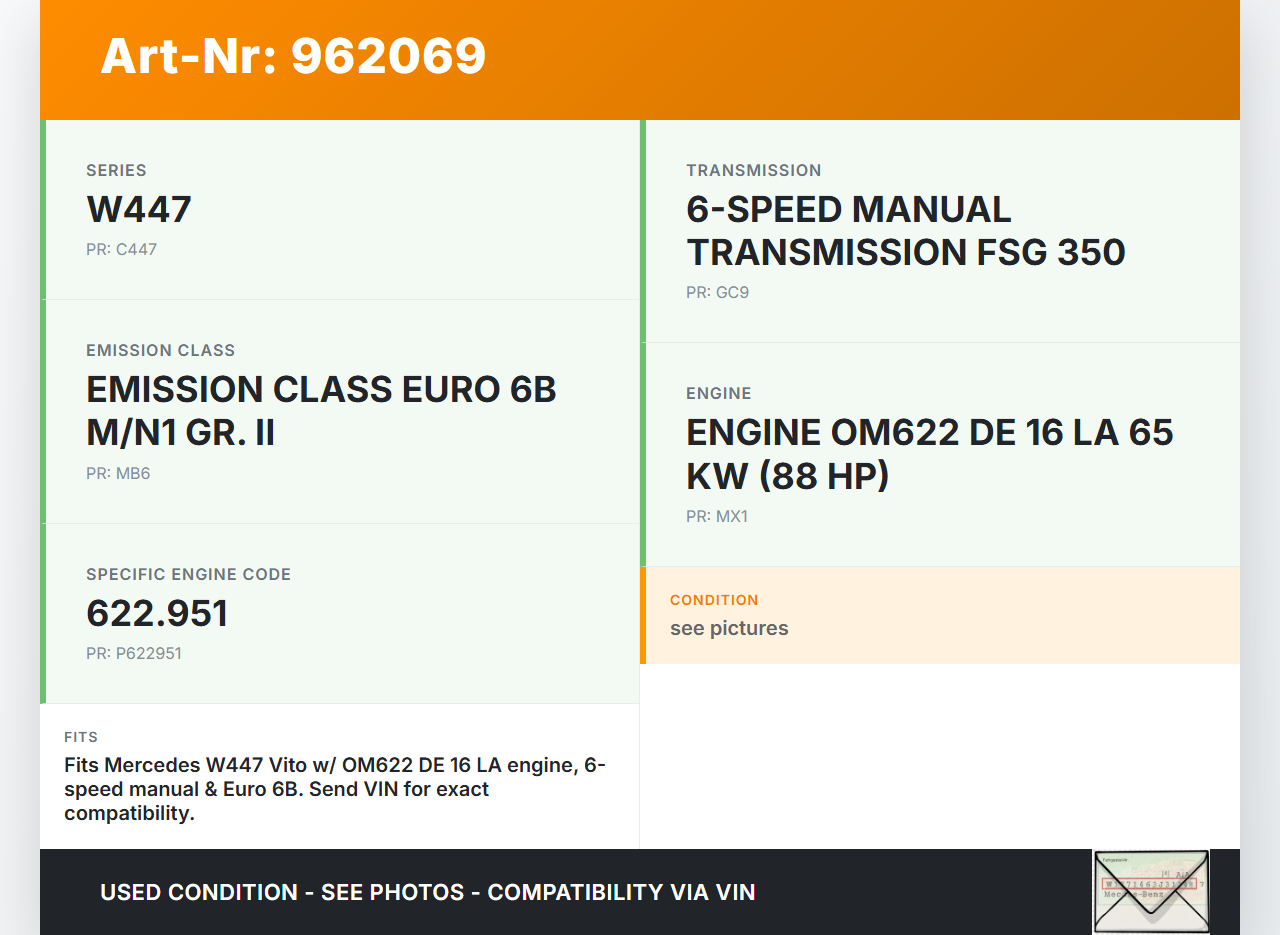The height and width of the screenshot is (935, 1280).
Task: Click the 'PR: GC9' code
Action: pos(717,292)
